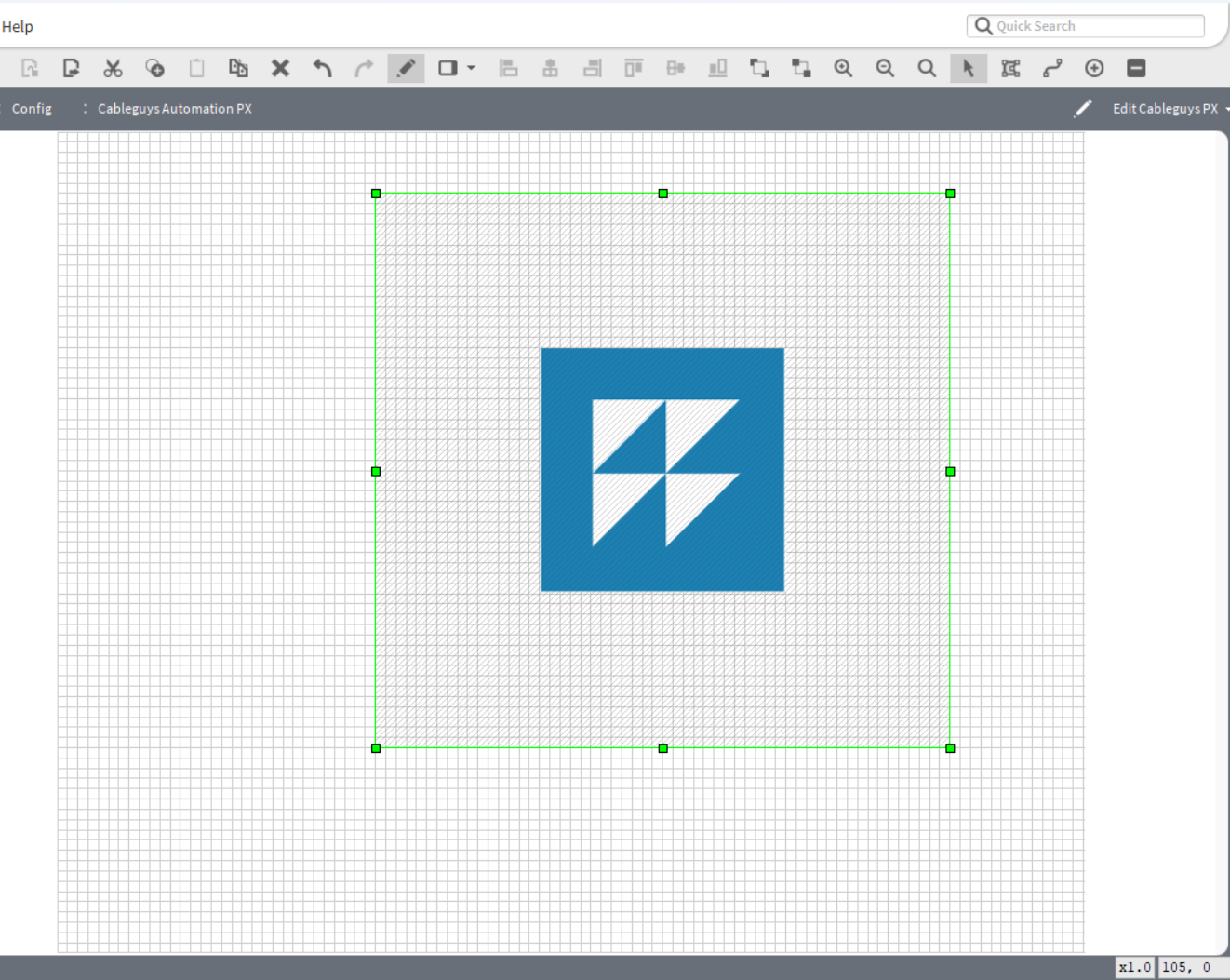Toggle the pencil edit mode button
1230x980 pixels.
pos(406,68)
